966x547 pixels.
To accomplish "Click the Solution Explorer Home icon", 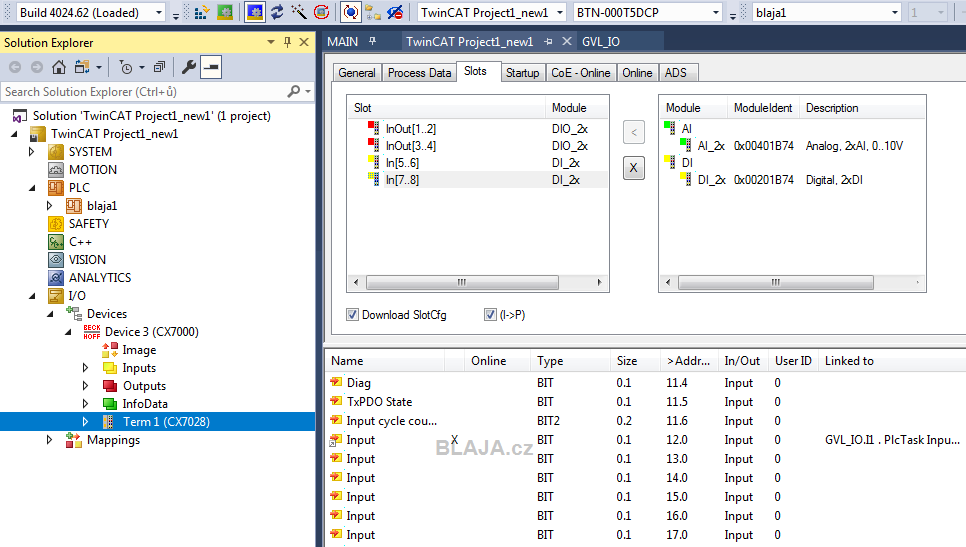I will [x=59, y=67].
